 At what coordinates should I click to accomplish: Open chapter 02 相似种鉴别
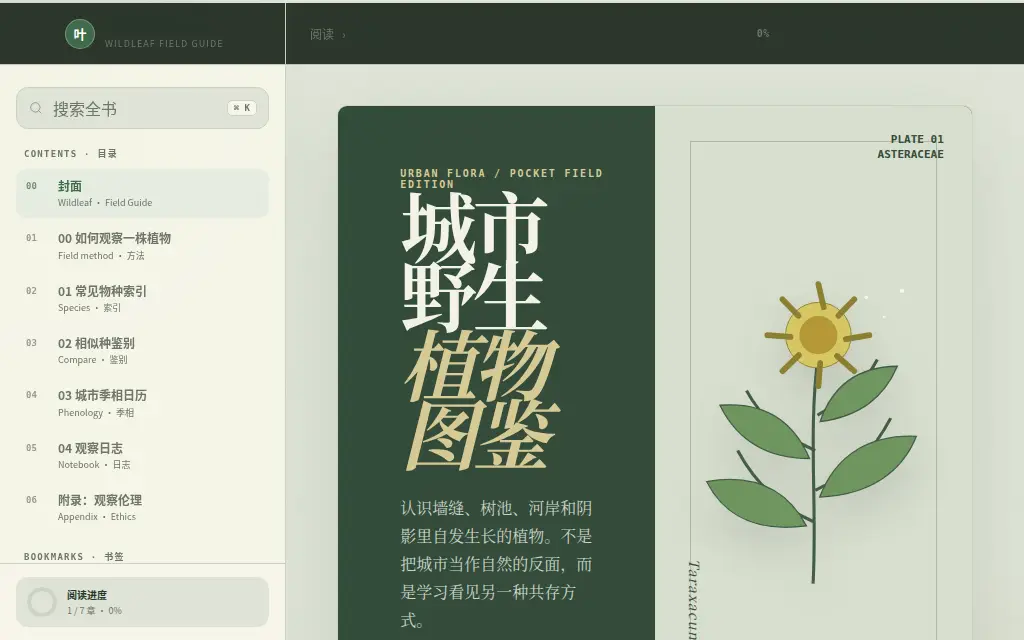pyautogui.click(x=142, y=351)
